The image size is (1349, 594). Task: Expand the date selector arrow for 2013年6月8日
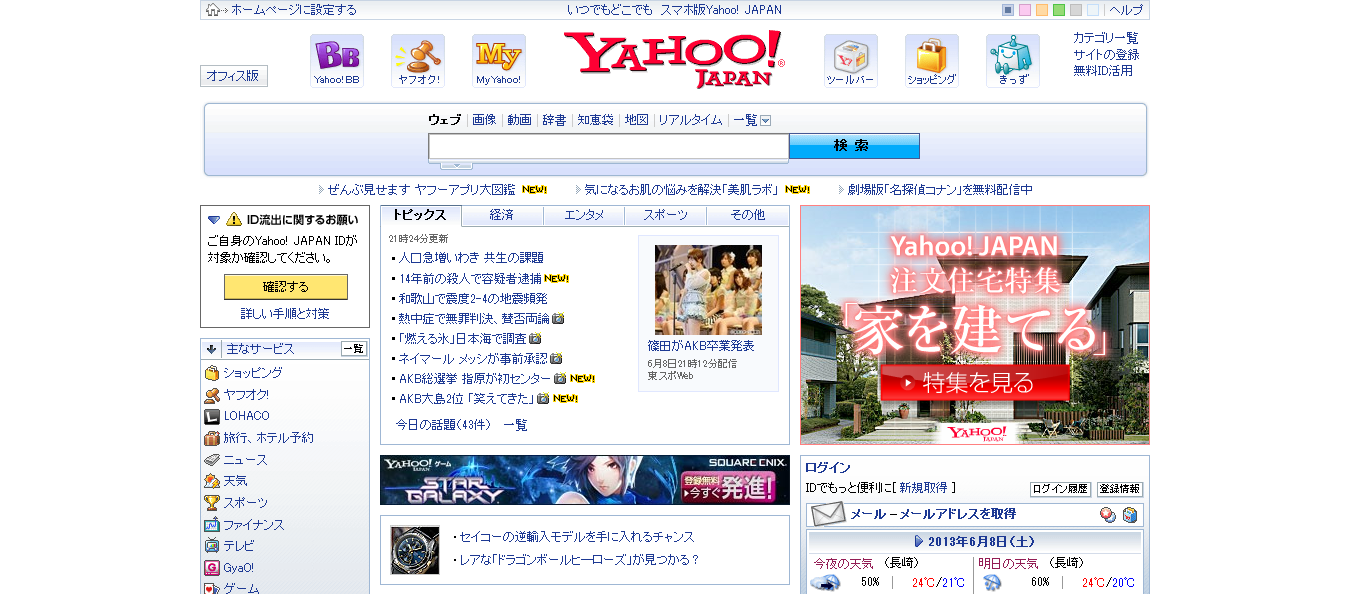click(919, 541)
